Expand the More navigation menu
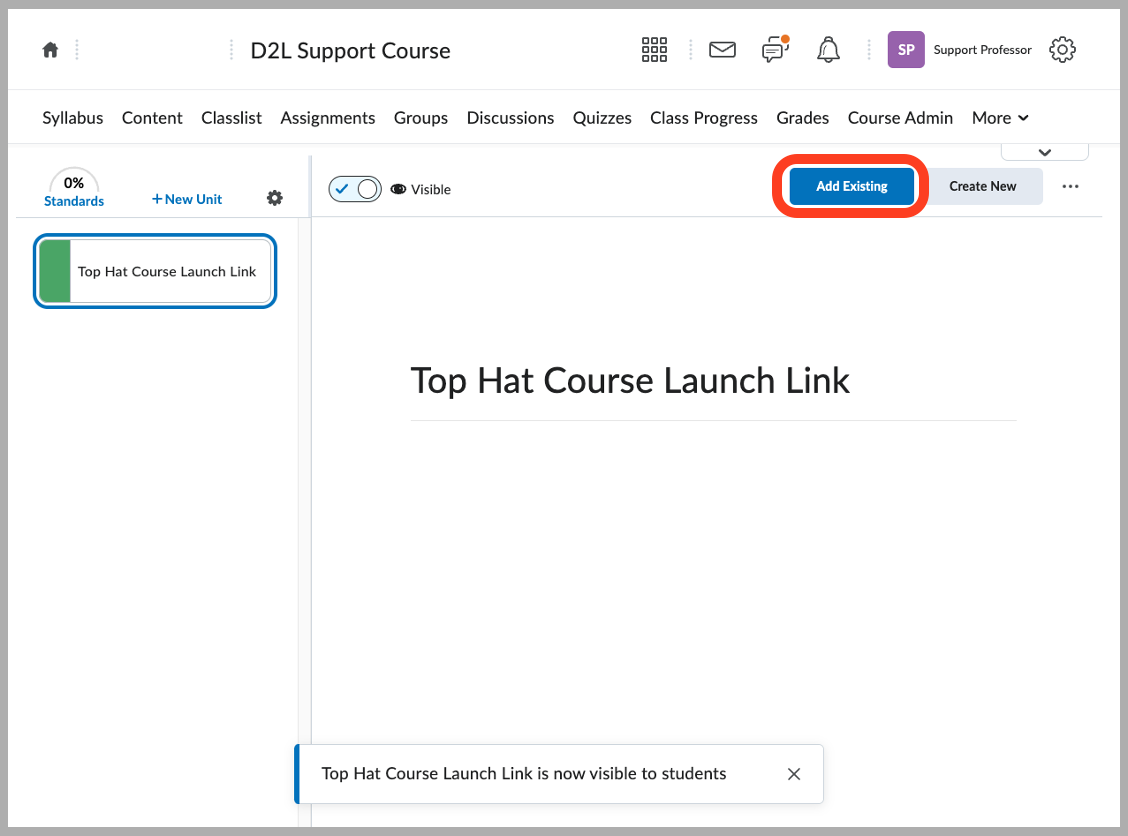 999,118
